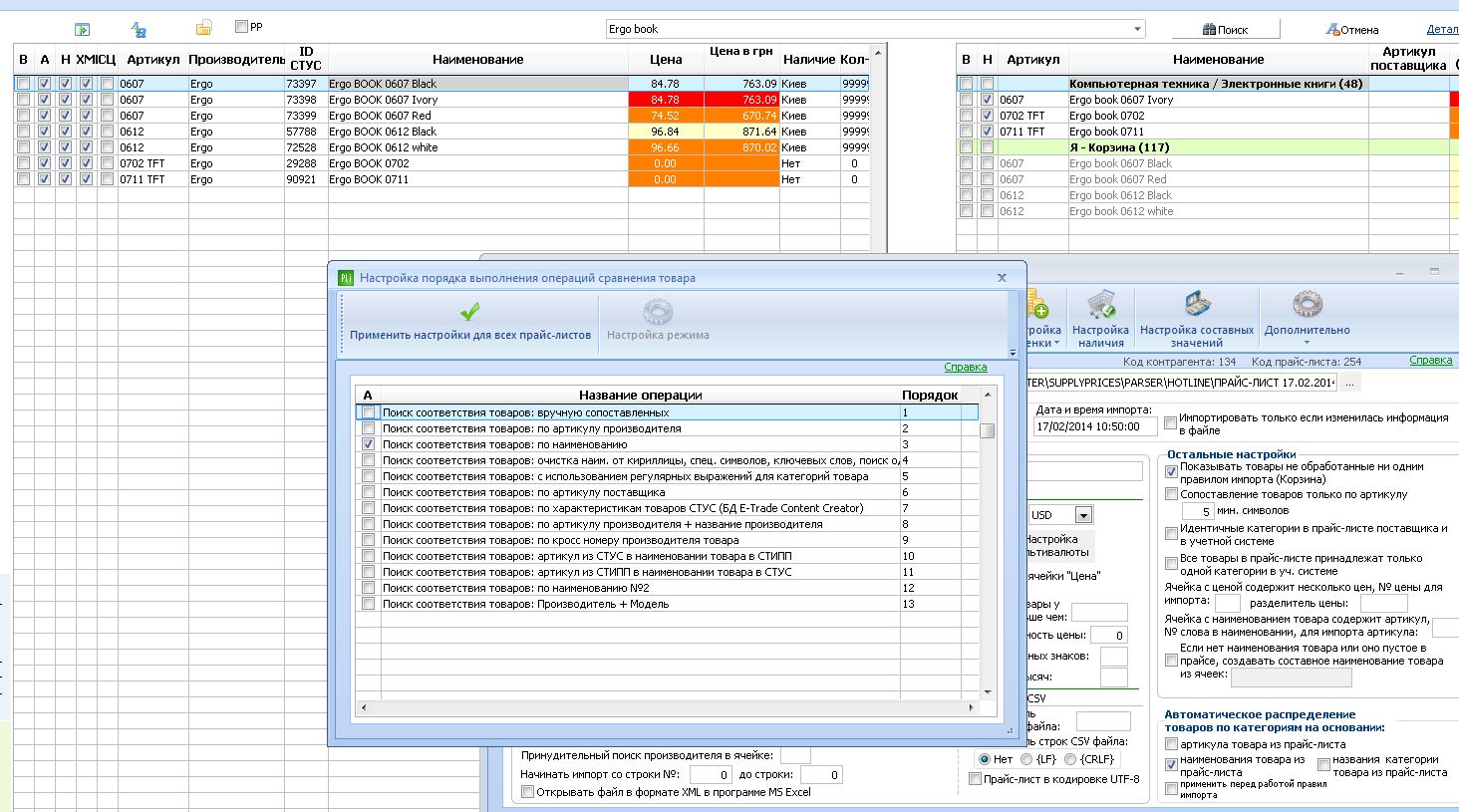Image resolution: width=1459 pixels, height=812 pixels.
Task: Click the 'Начинать импорт со строки' number field
Action: (x=711, y=774)
